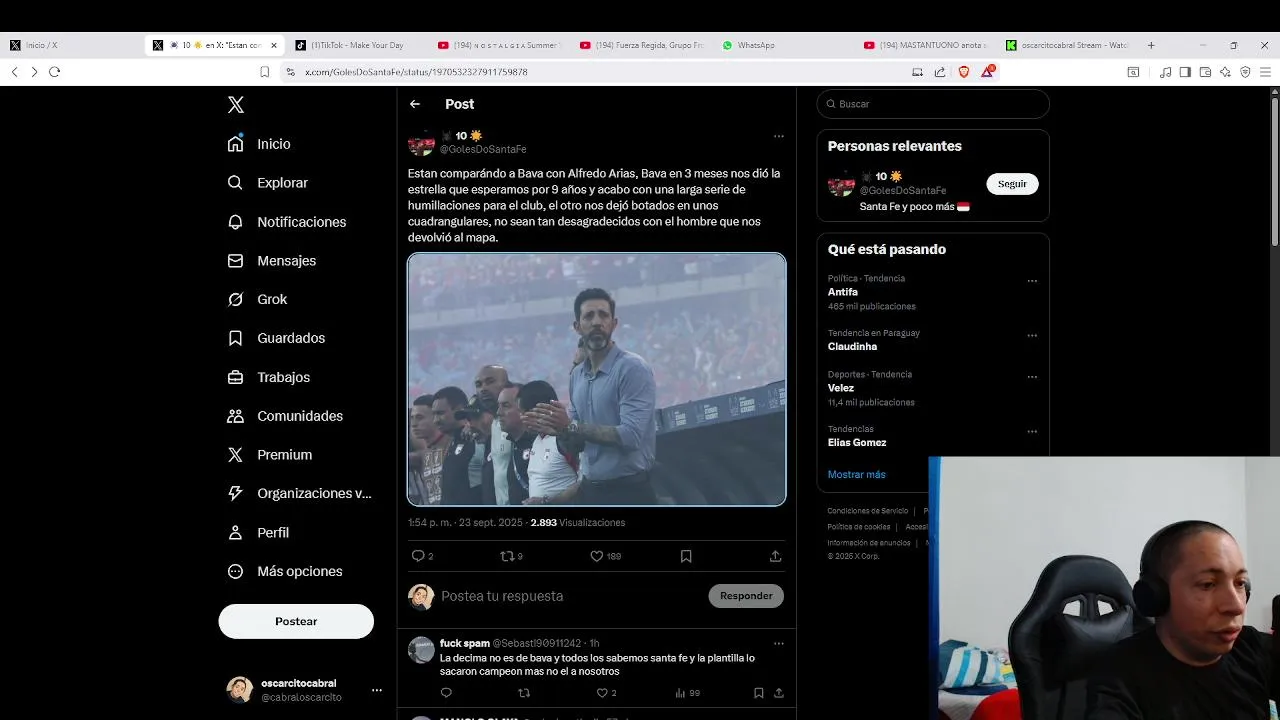The height and width of the screenshot is (720, 1280).
Task: Open Velez trend options dots
Action: click(x=1032, y=377)
